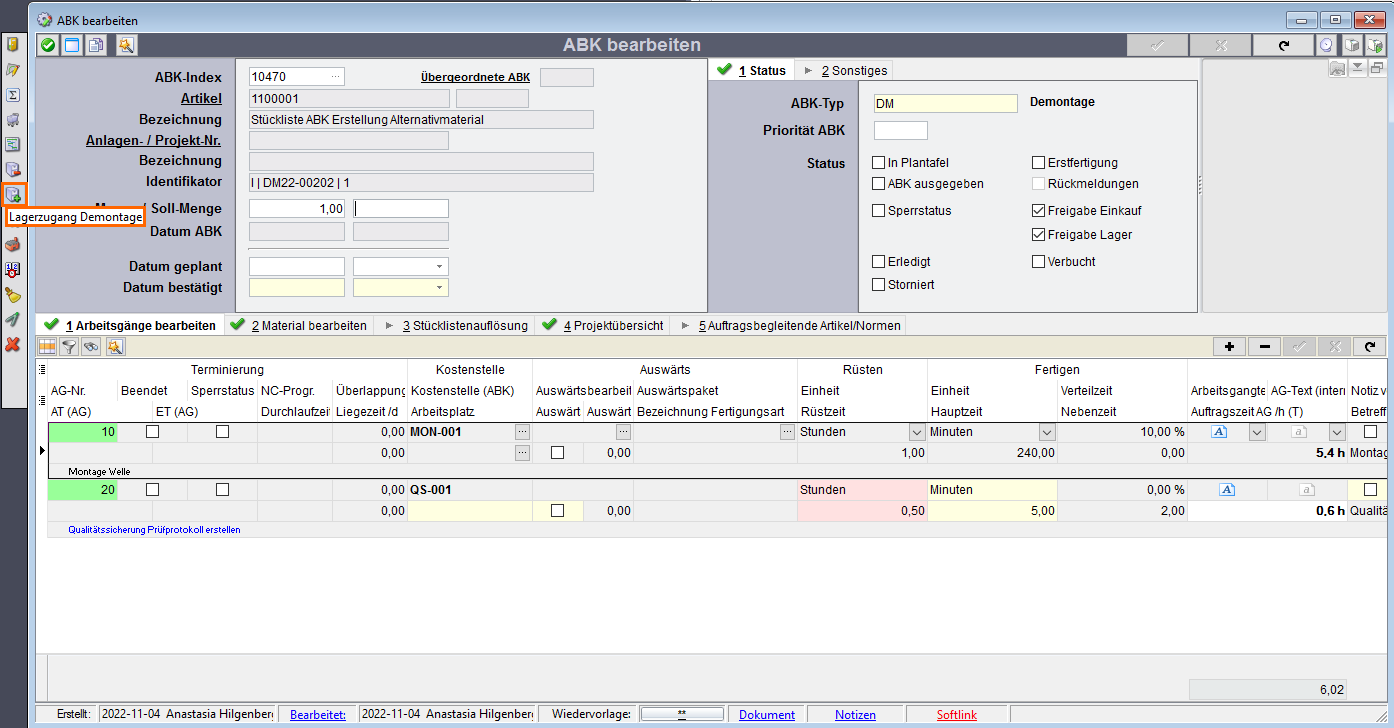The height and width of the screenshot is (728, 1394).
Task: Click the magic wand icon in top toolbar
Action: (126, 45)
